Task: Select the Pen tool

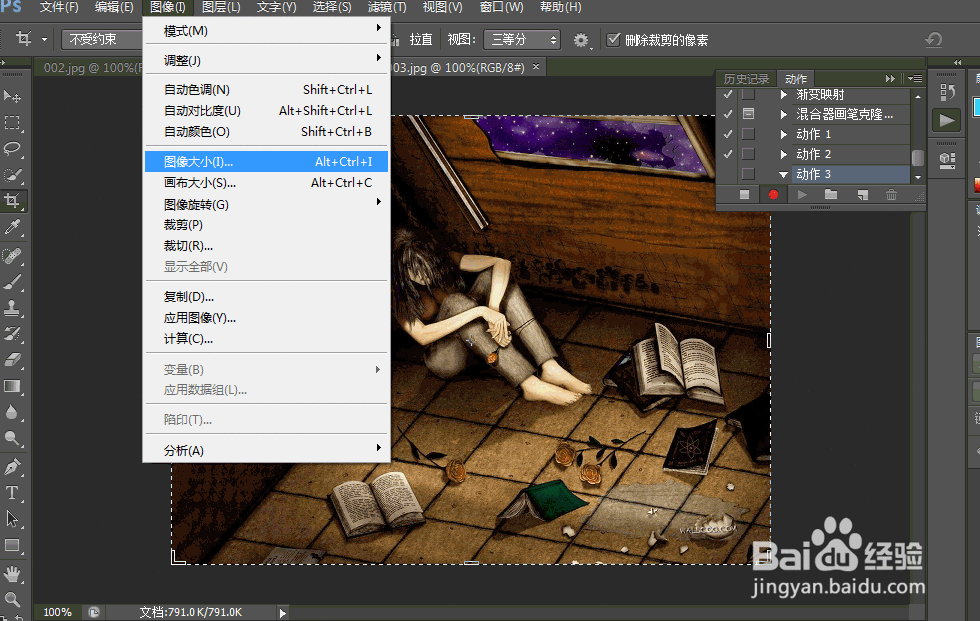Action: 12,467
